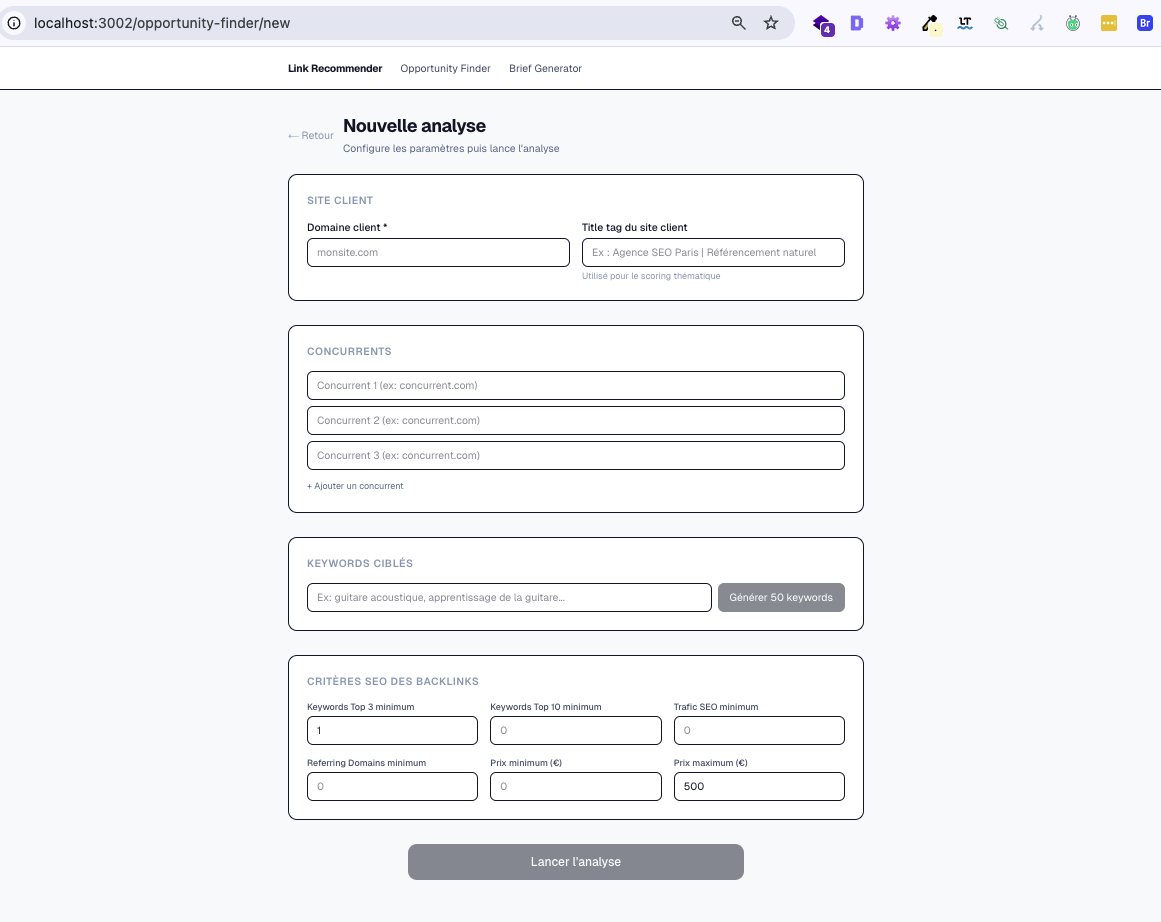The height and width of the screenshot is (922, 1161).
Task: Click 'Configure les paramètres puis lance l'analyse' subtitle
Action: (451, 149)
